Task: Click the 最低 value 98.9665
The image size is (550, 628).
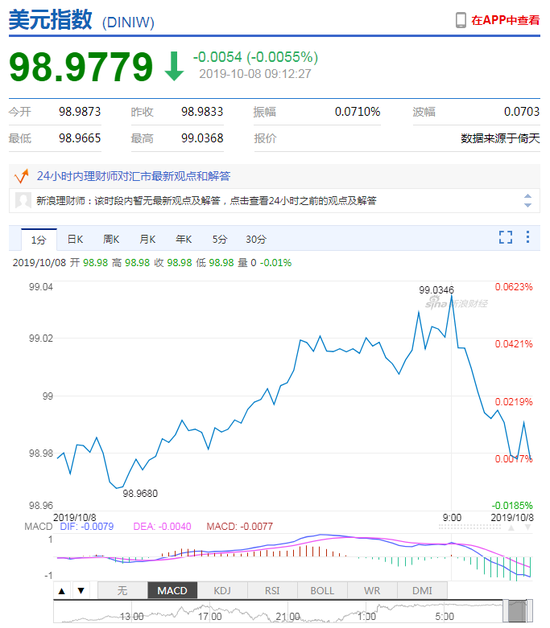Action: click(80, 139)
